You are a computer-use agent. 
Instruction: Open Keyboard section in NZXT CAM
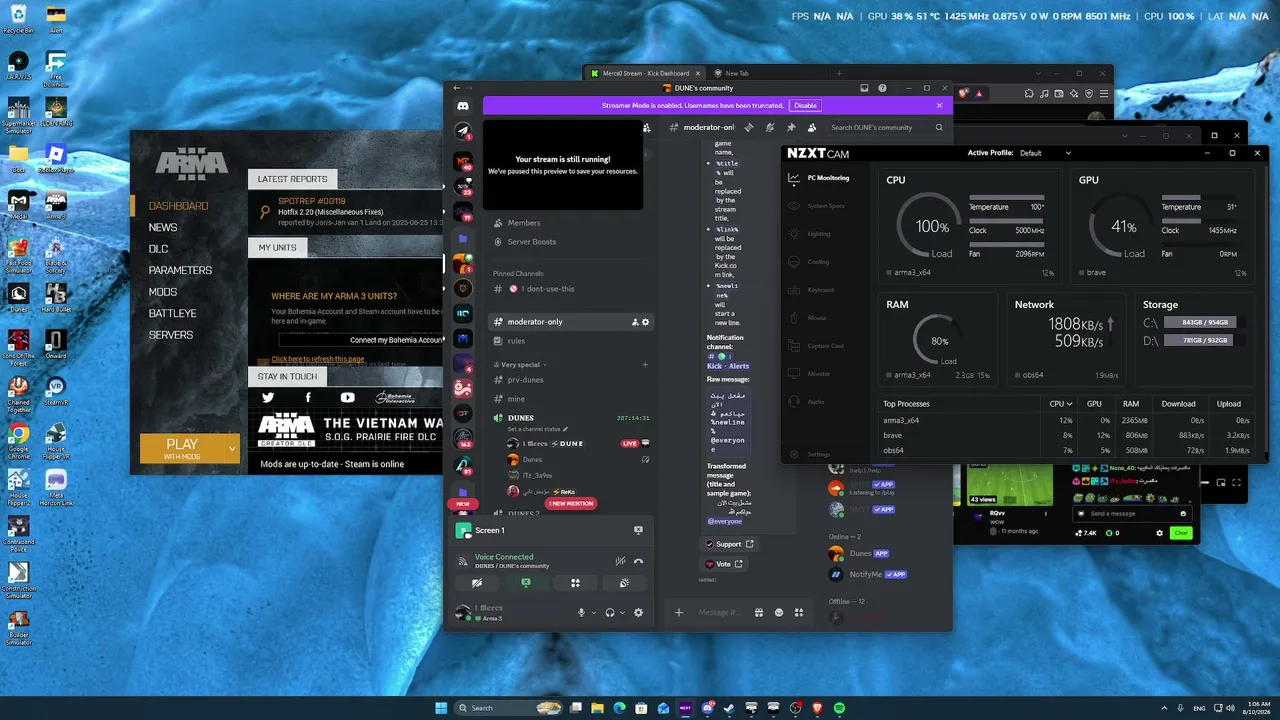tap(811, 290)
